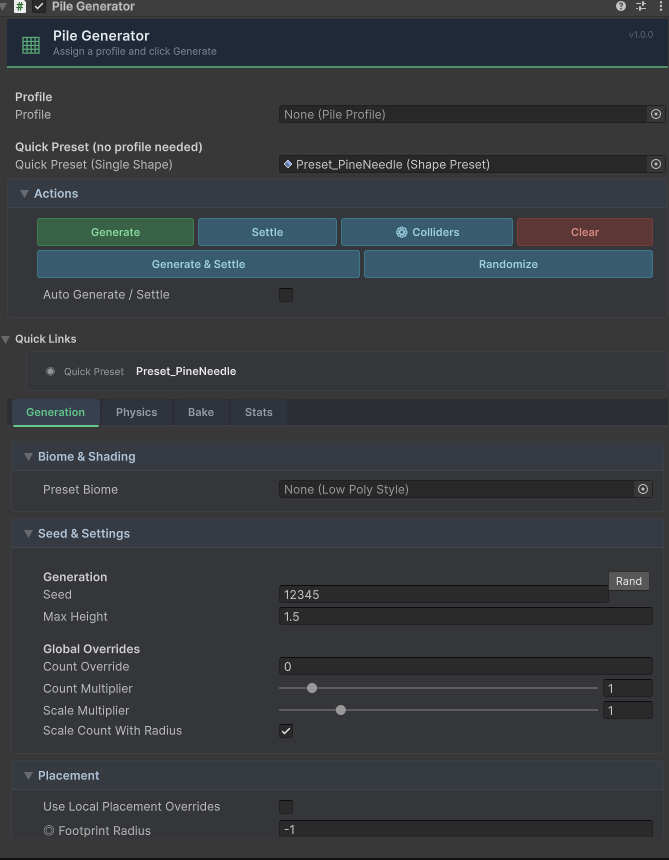669x860 pixels.
Task: Open component help reference icon
Action: click(621, 6)
